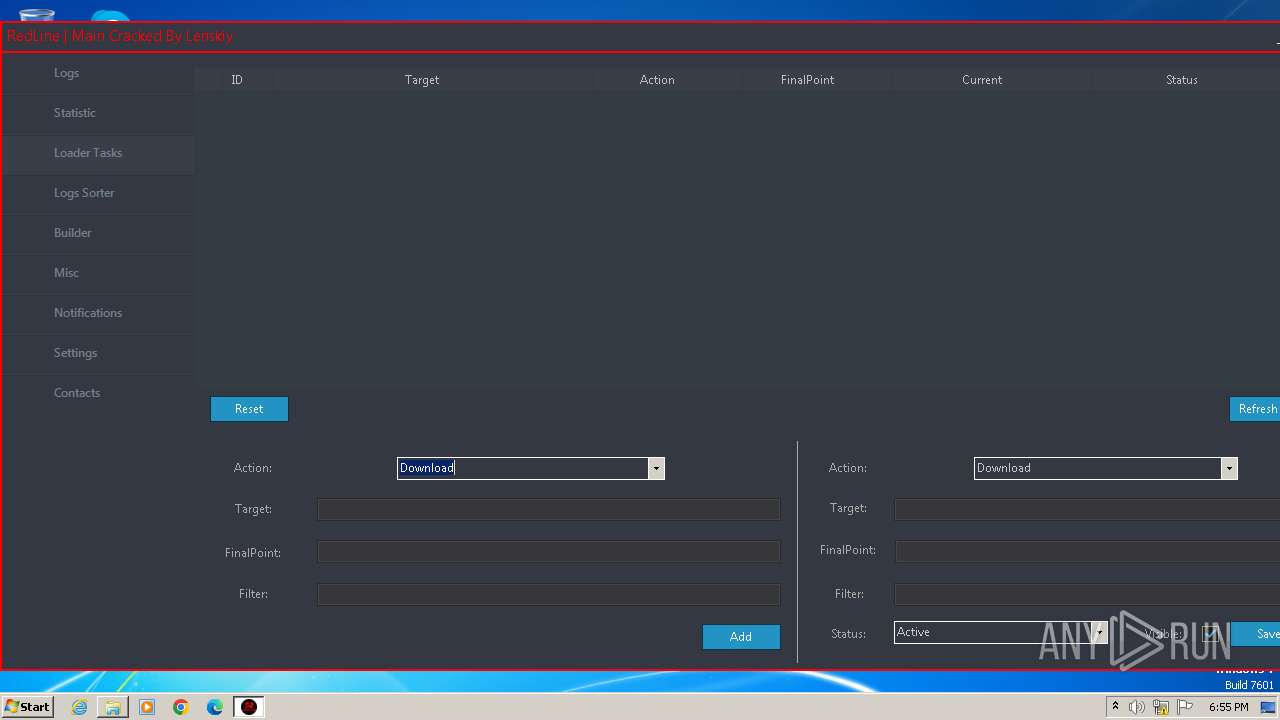Open the Action Center flag icon
Image resolution: width=1280 pixels, height=720 pixels.
click(1185, 707)
